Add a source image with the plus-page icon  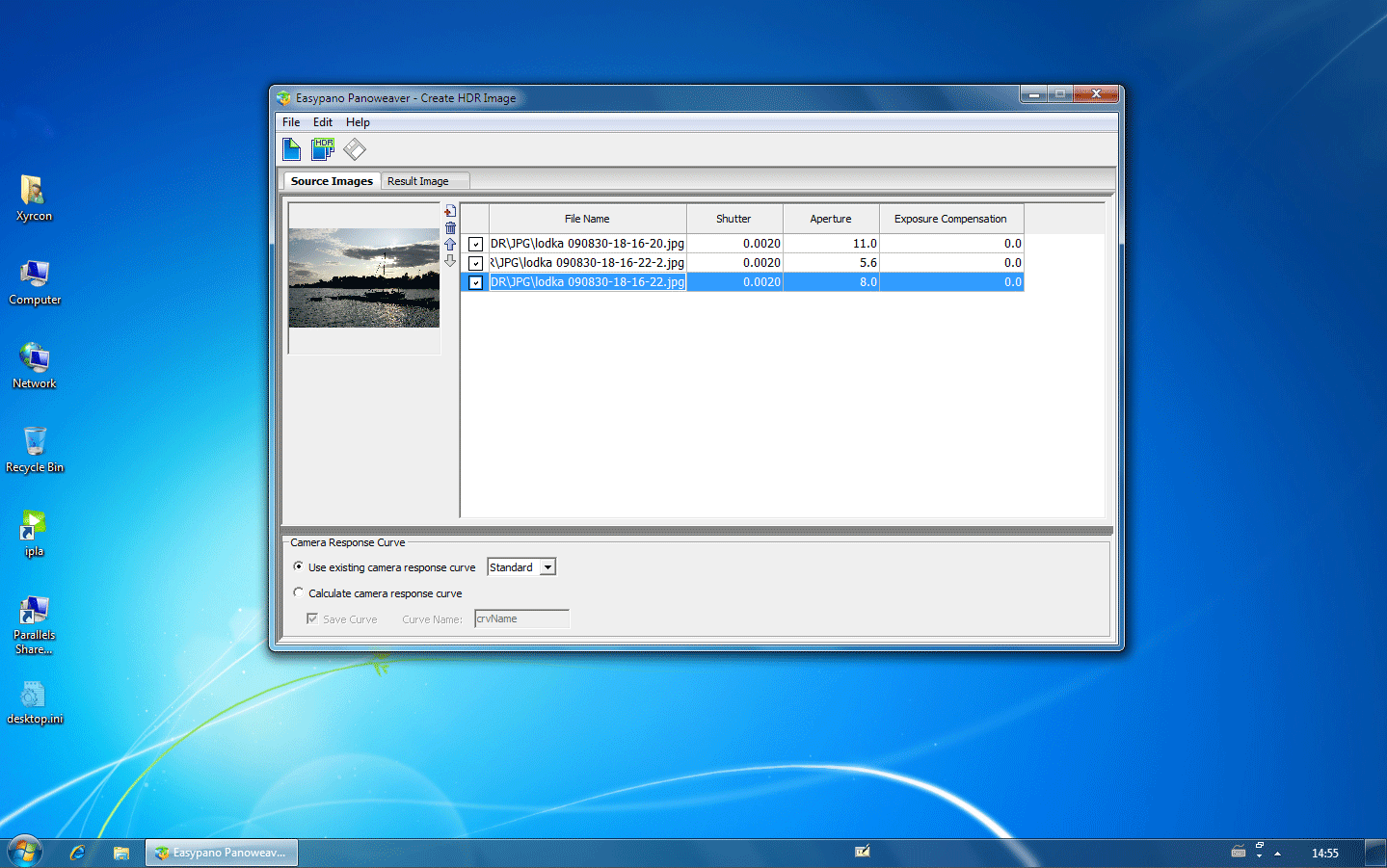450,211
